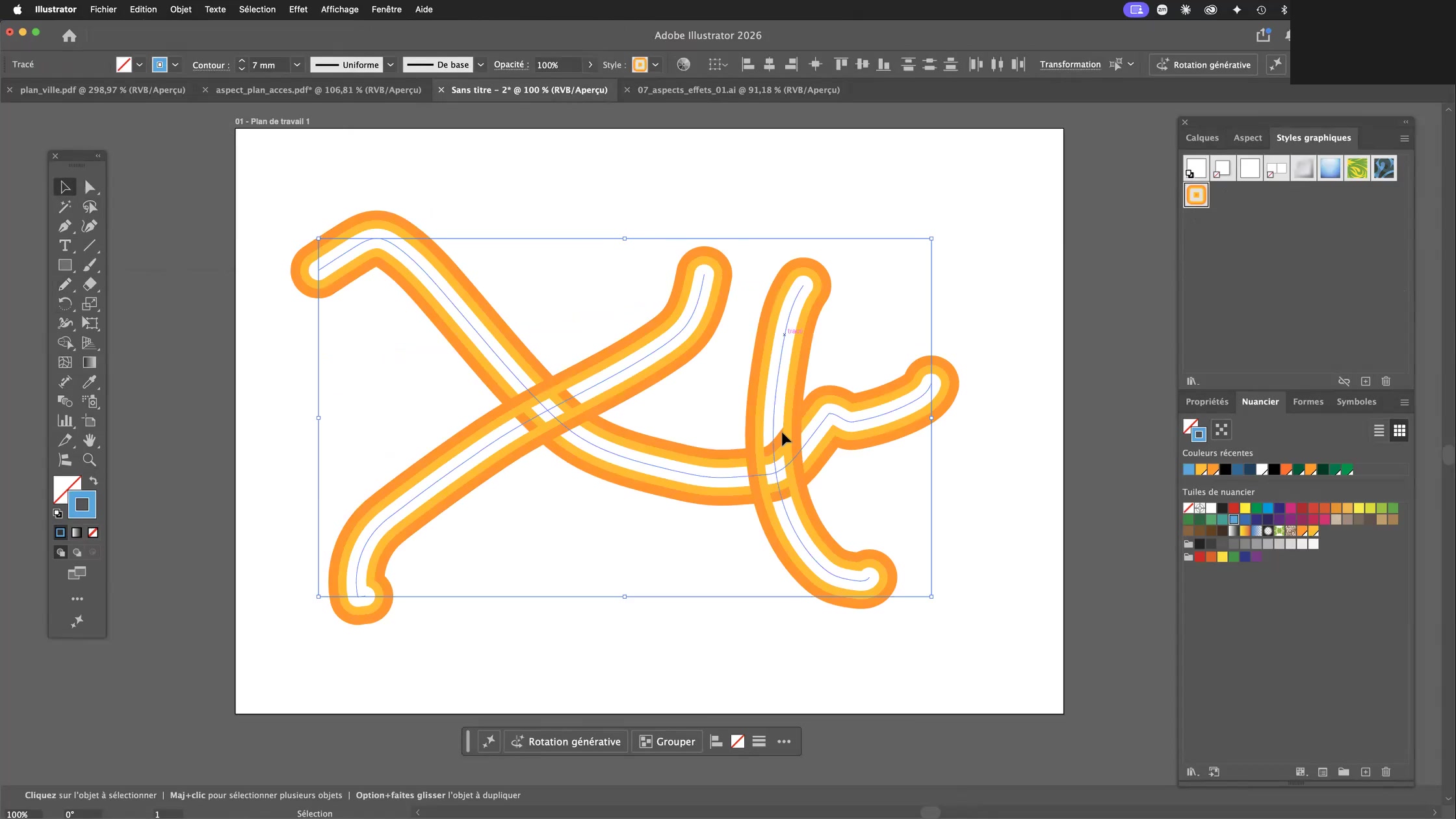Expand the Opacité slider arrow
This screenshot has height=819, width=1456.
[x=590, y=64]
